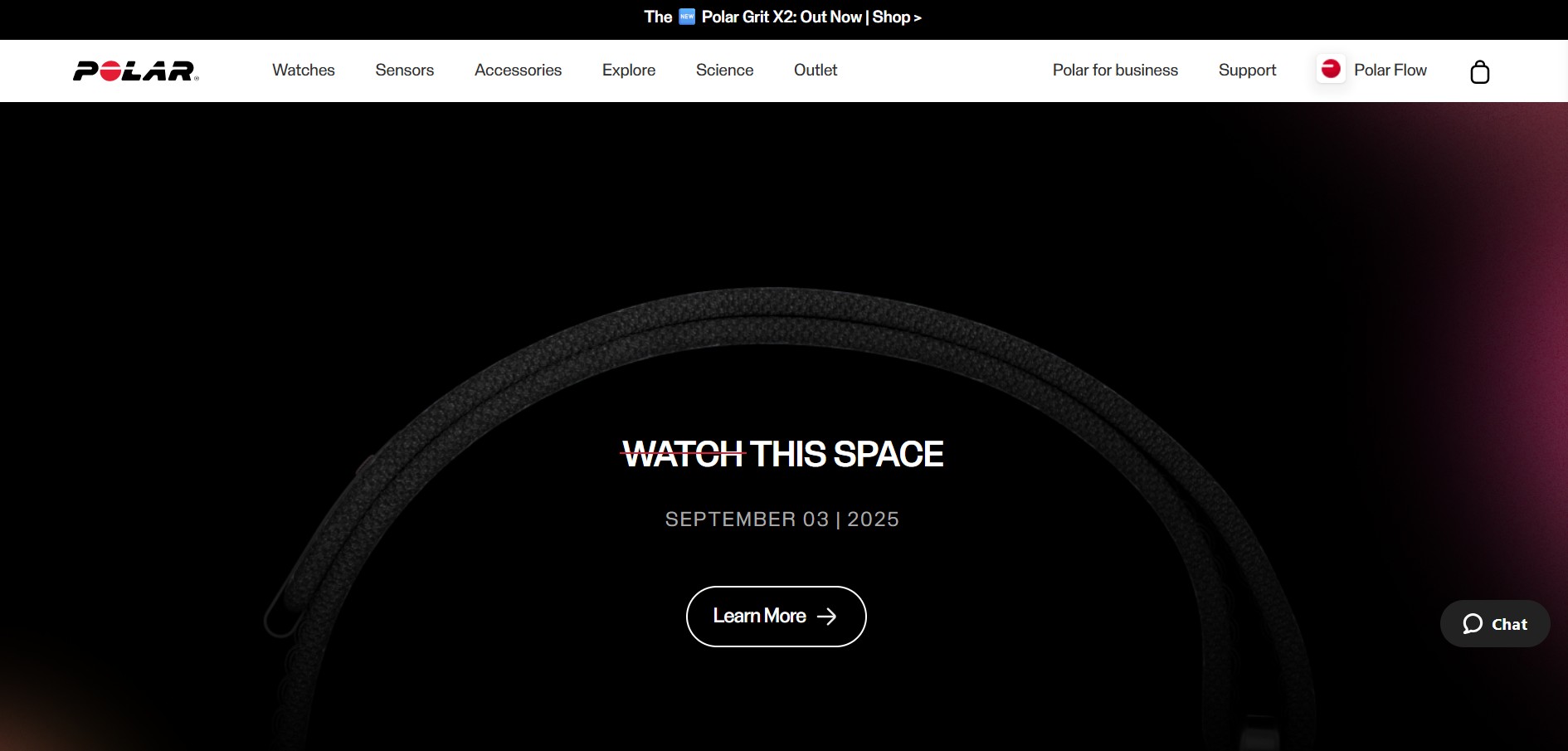Click the chat speech bubble icon
1568x751 pixels.
click(1473, 624)
